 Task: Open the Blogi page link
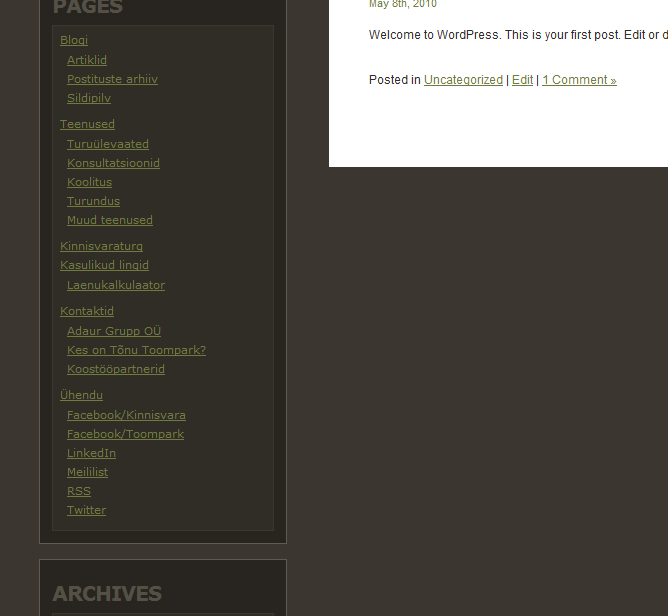[74, 40]
